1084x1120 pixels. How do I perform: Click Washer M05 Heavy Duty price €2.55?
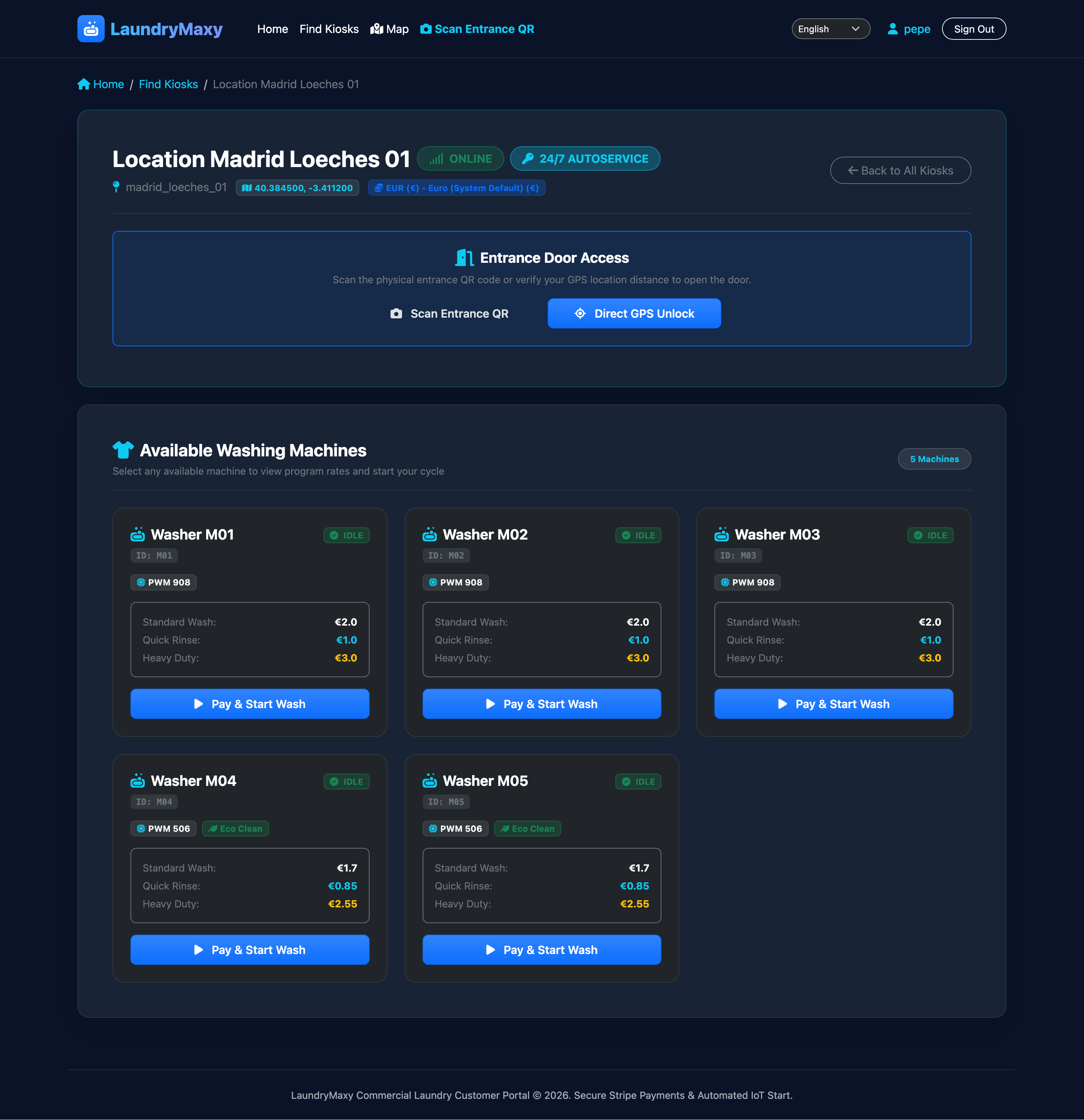(634, 904)
